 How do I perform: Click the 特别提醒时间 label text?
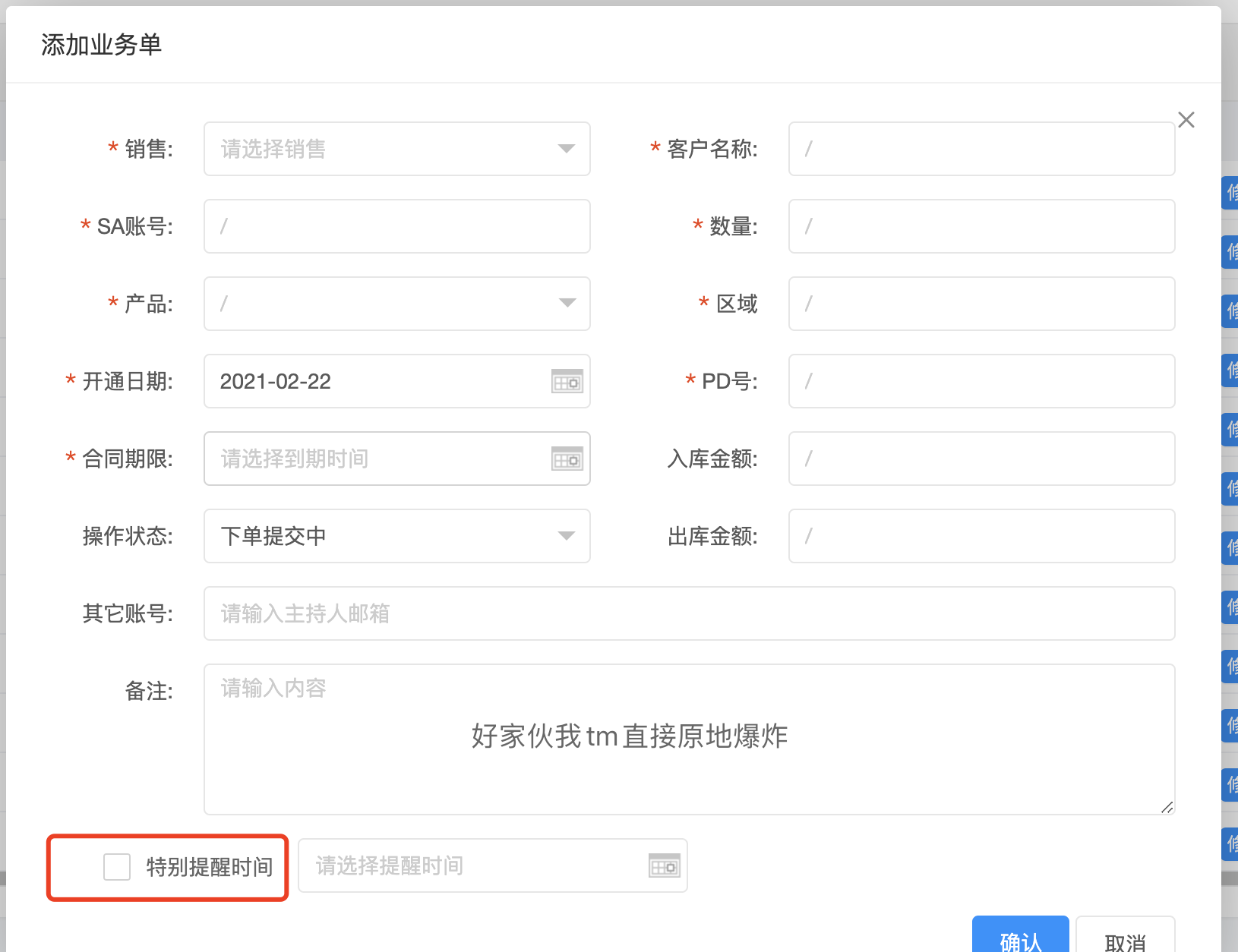[x=209, y=866]
